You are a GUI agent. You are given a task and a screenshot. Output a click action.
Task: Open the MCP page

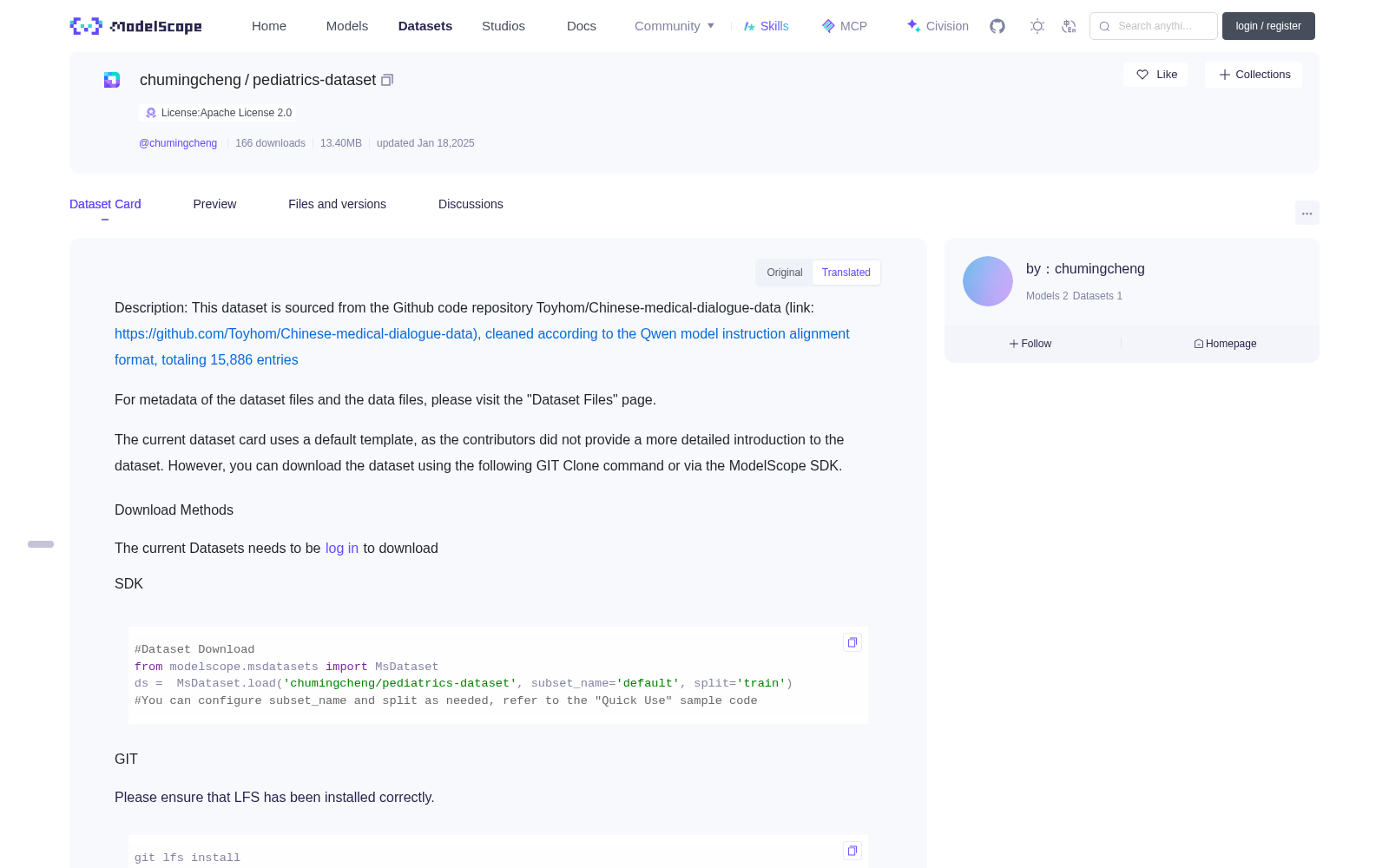point(844,26)
